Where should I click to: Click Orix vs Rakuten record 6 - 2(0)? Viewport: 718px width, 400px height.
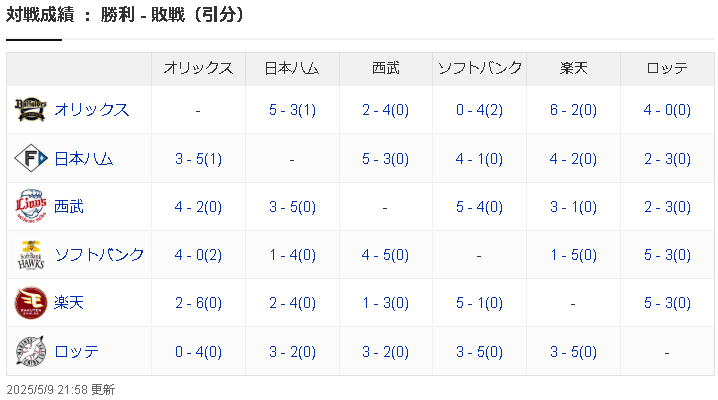pyautogui.click(x=573, y=110)
